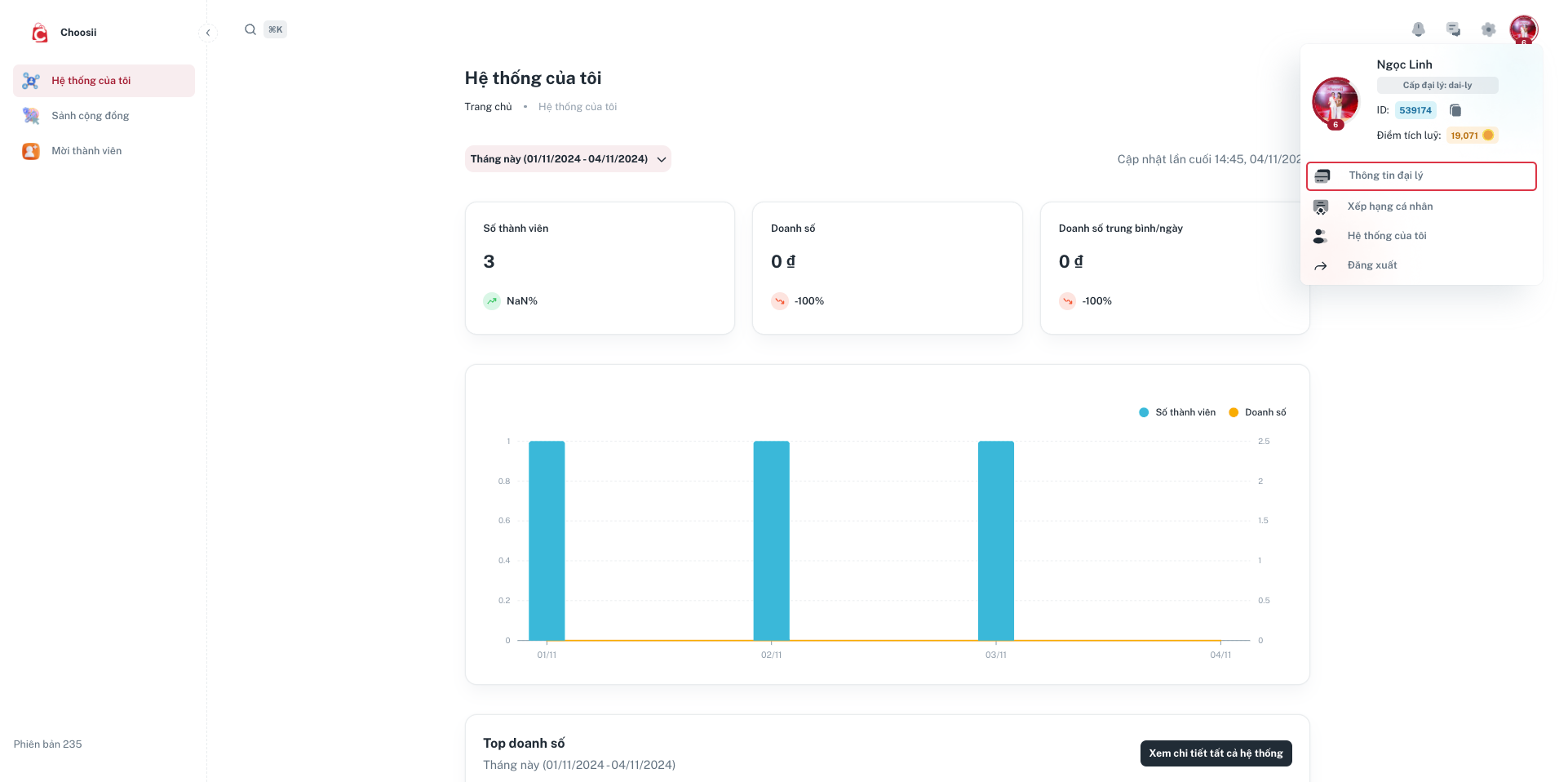Image resolution: width=1568 pixels, height=782 pixels.
Task: Click the accumulated points coin icon
Action: 1488,136
